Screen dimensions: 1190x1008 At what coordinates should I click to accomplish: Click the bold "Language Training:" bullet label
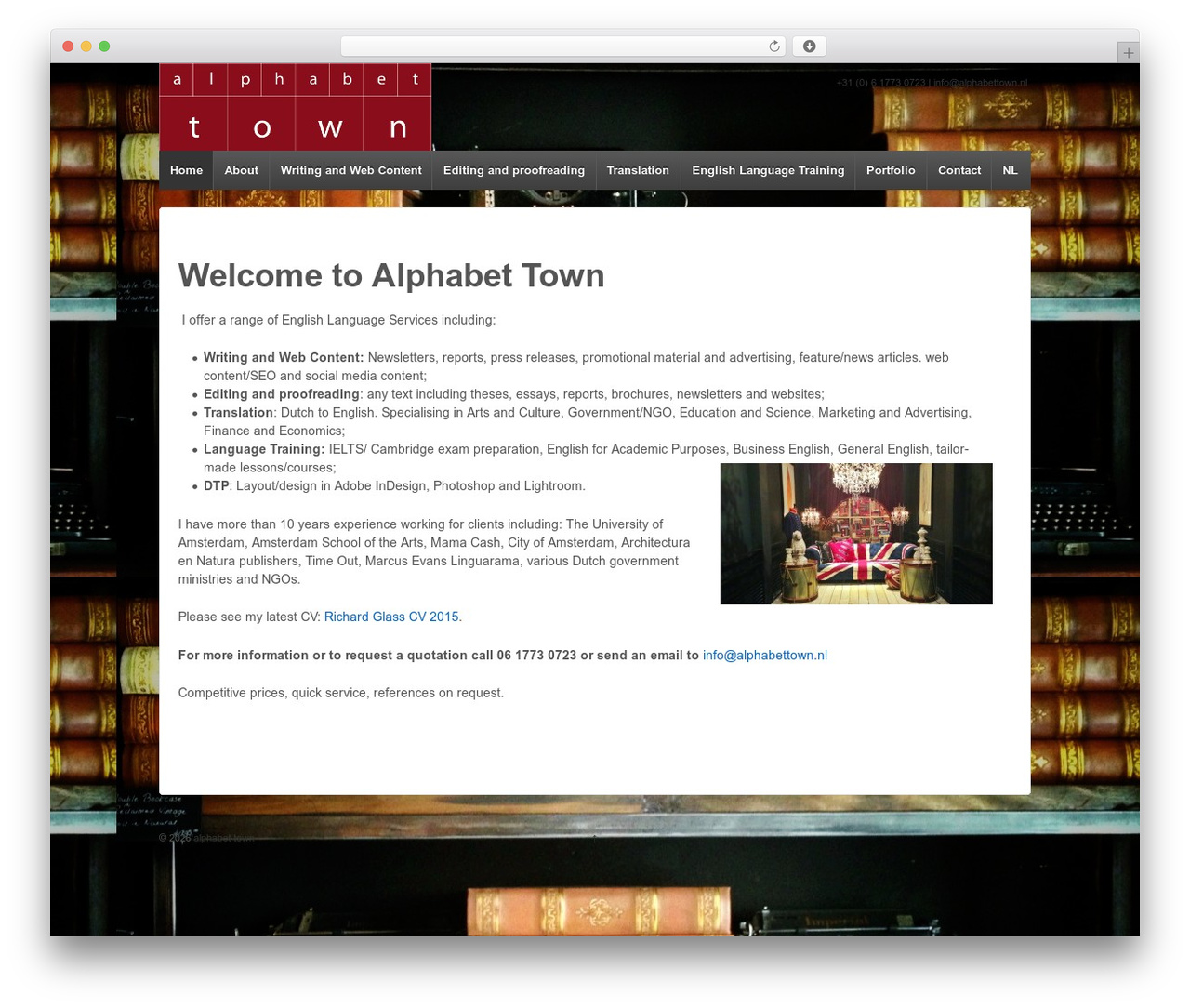click(x=264, y=449)
